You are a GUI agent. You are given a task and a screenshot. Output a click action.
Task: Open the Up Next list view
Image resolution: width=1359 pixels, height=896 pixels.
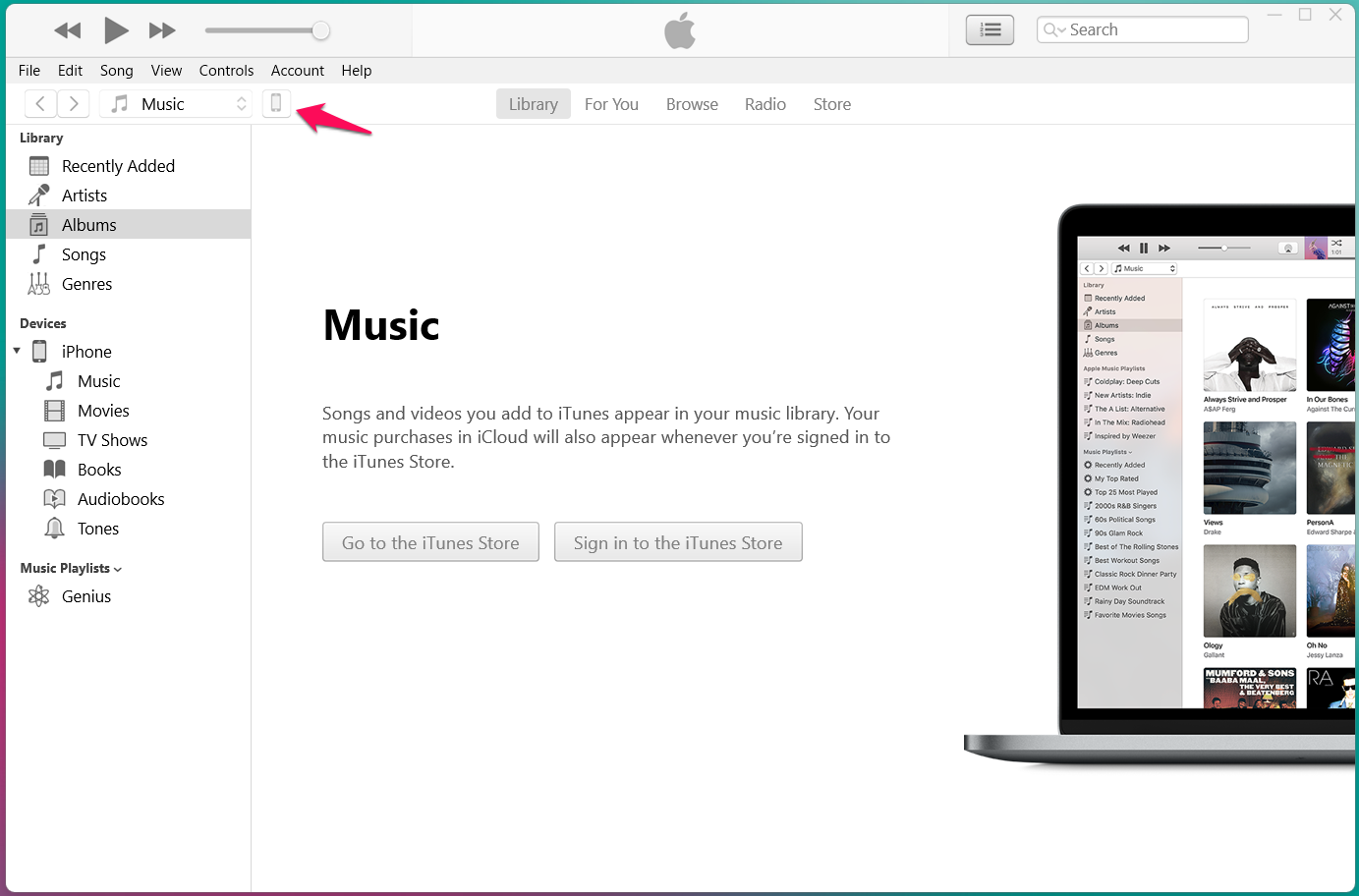(x=990, y=30)
